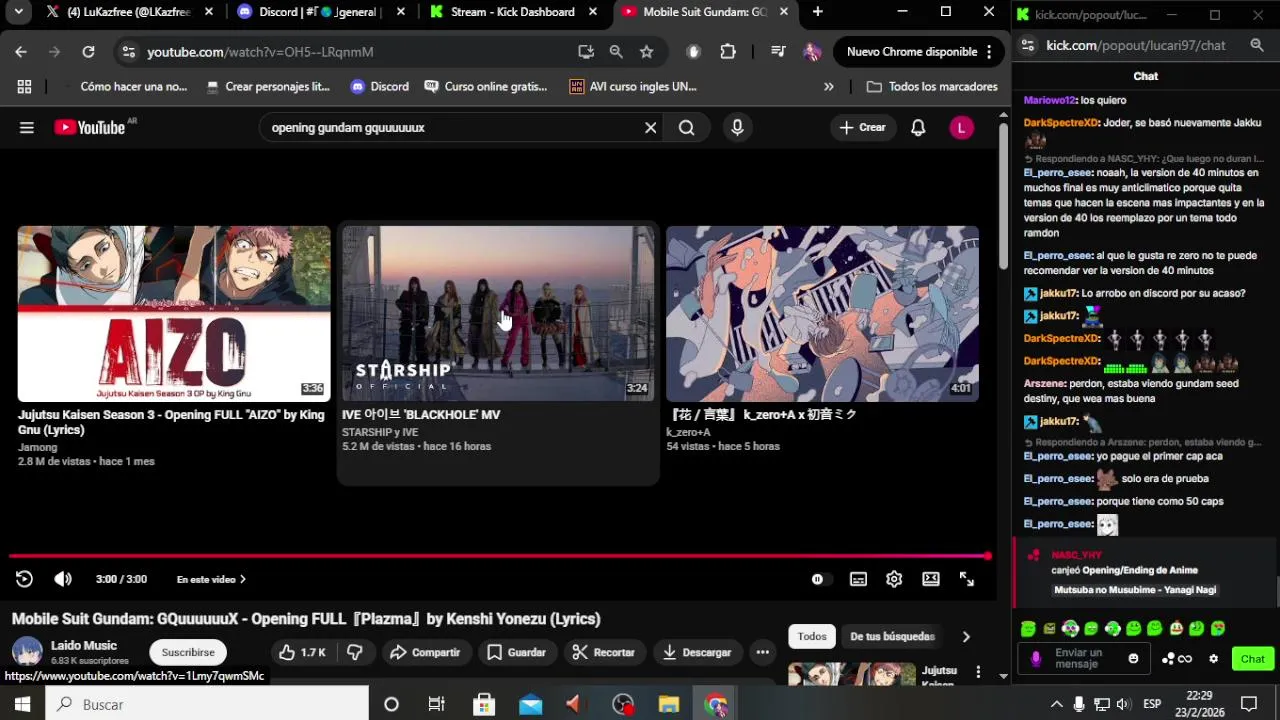Expand the hidden bookmarks chevron
The height and width of the screenshot is (720, 1280).
[828, 87]
